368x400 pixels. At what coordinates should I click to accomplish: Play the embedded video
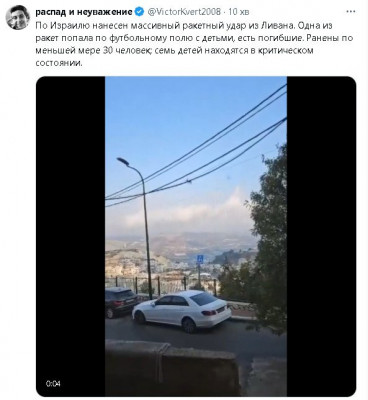(196, 236)
